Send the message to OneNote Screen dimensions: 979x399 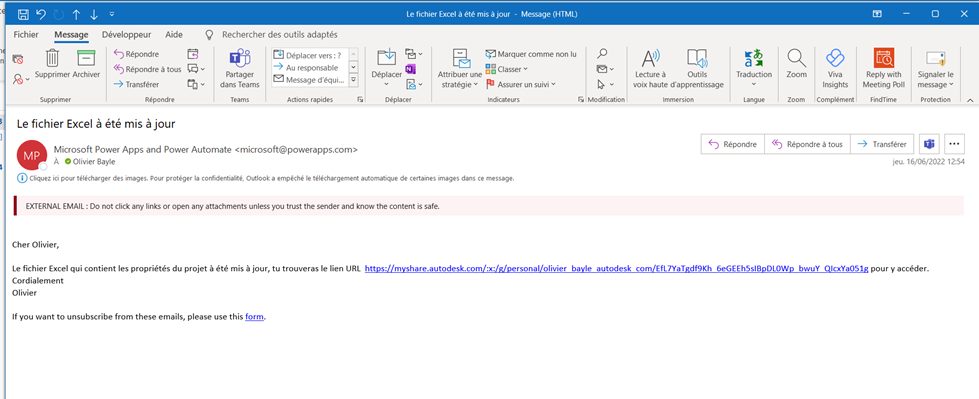pos(410,69)
